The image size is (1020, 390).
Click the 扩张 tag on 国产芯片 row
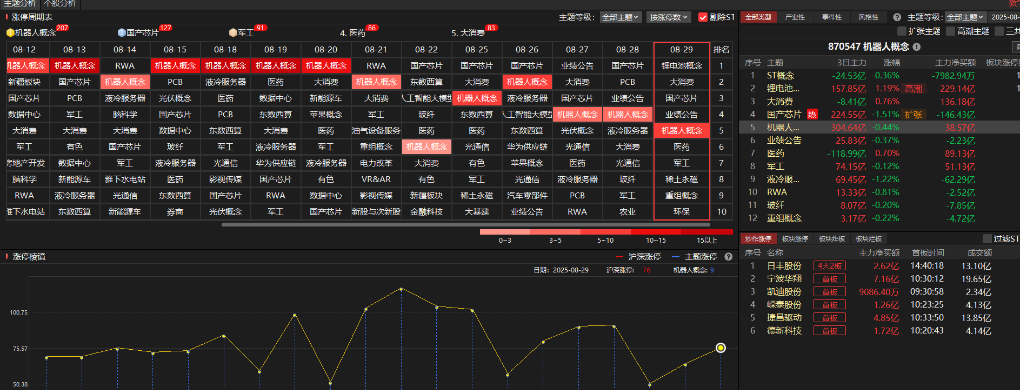point(914,114)
